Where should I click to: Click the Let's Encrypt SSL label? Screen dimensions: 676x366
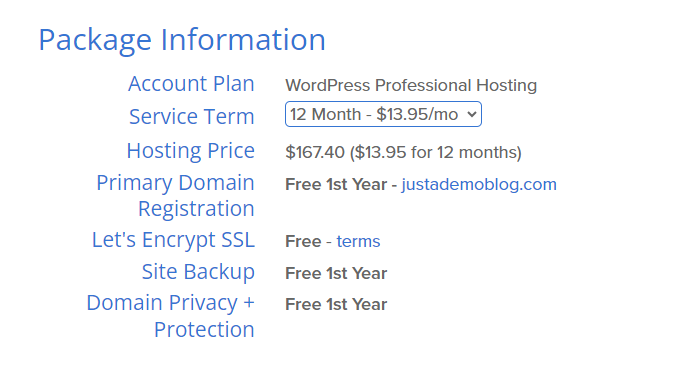[x=173, y=240]
